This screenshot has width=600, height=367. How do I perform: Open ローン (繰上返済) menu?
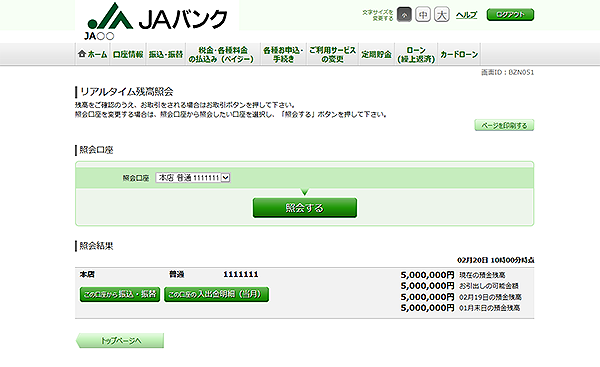[416, 54]
